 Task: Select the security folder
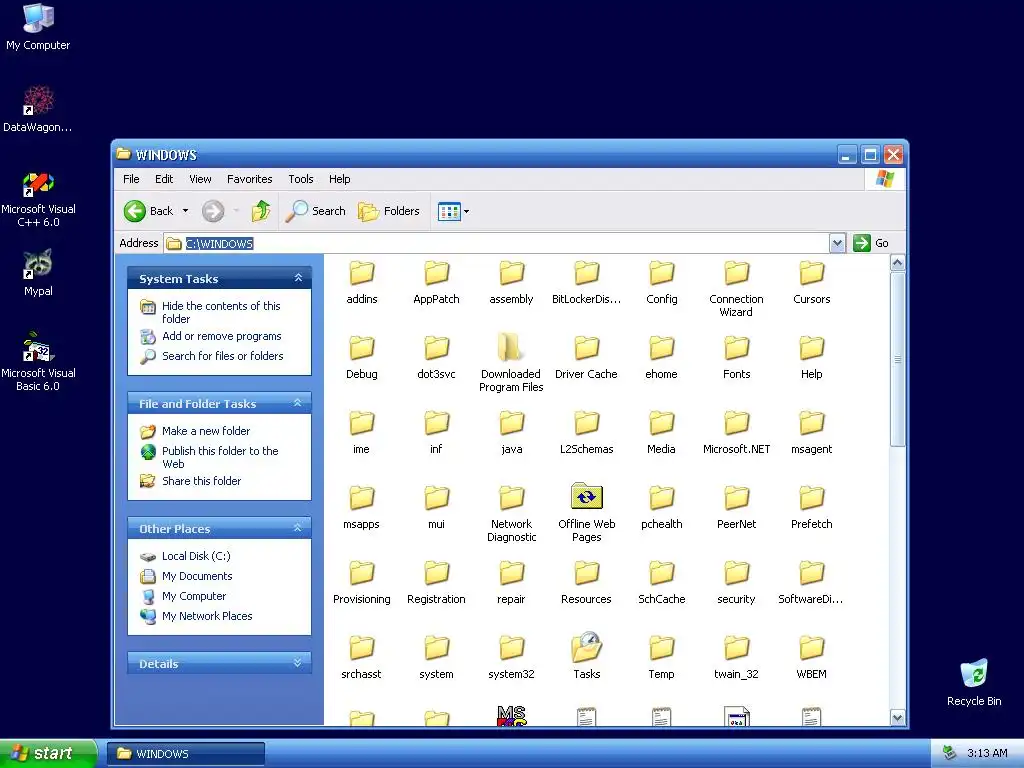click(x=736, y=583)
